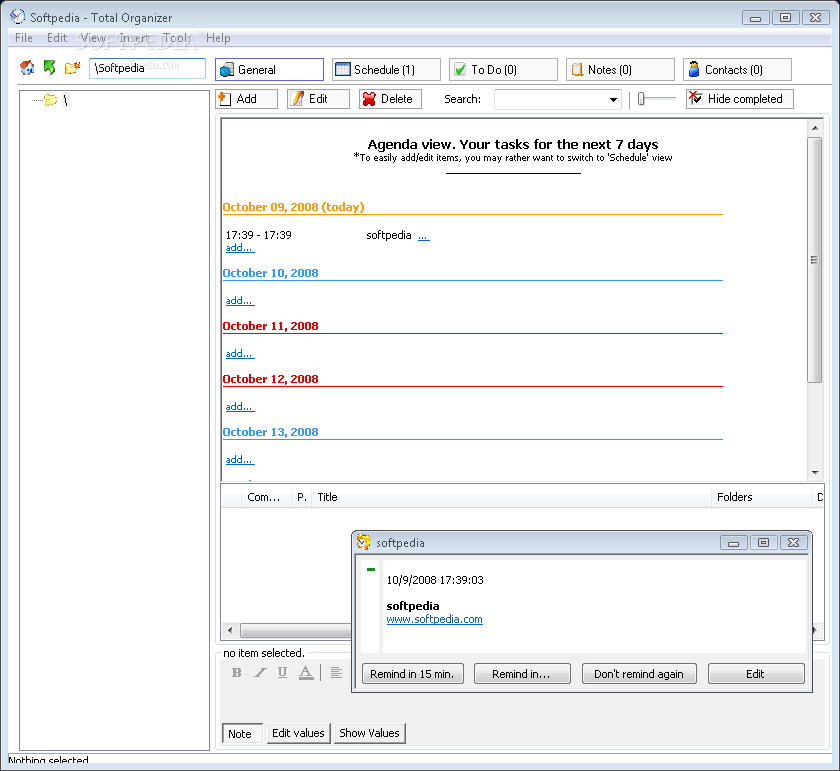840x771 pixels.
Task: Click add... link under October 12, 2008
Action: (239, 407)
